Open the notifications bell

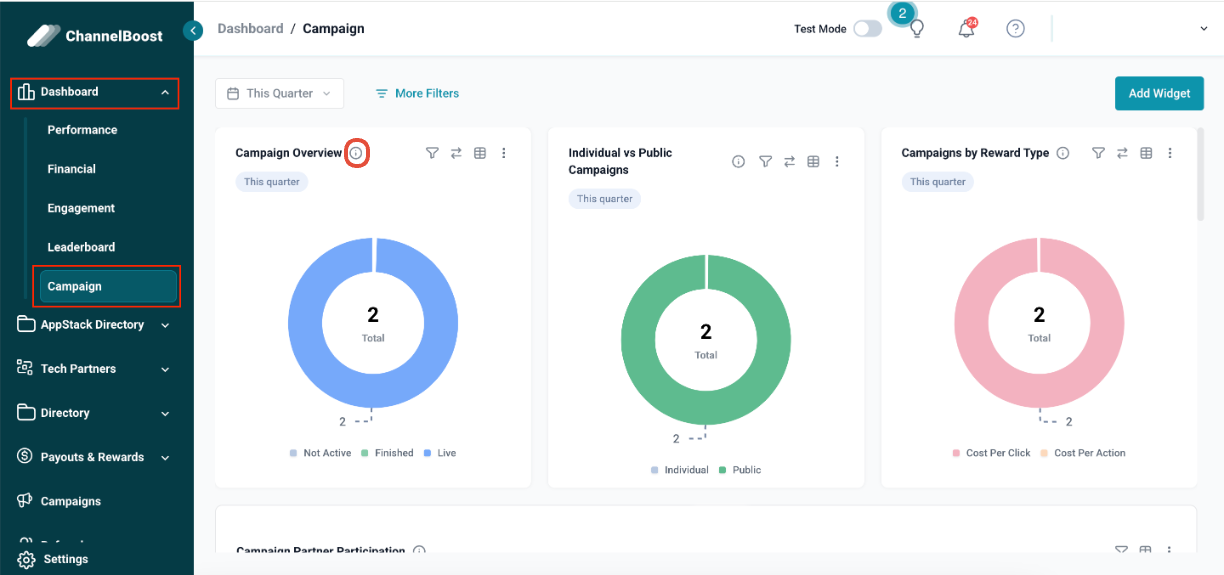(966, 29)
